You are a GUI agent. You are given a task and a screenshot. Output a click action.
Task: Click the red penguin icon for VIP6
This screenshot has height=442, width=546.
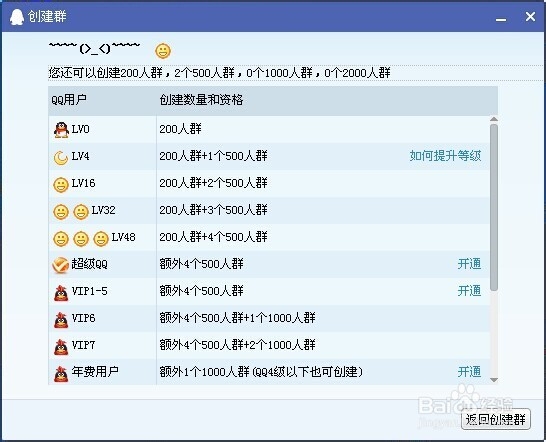[x=61, y=320]
